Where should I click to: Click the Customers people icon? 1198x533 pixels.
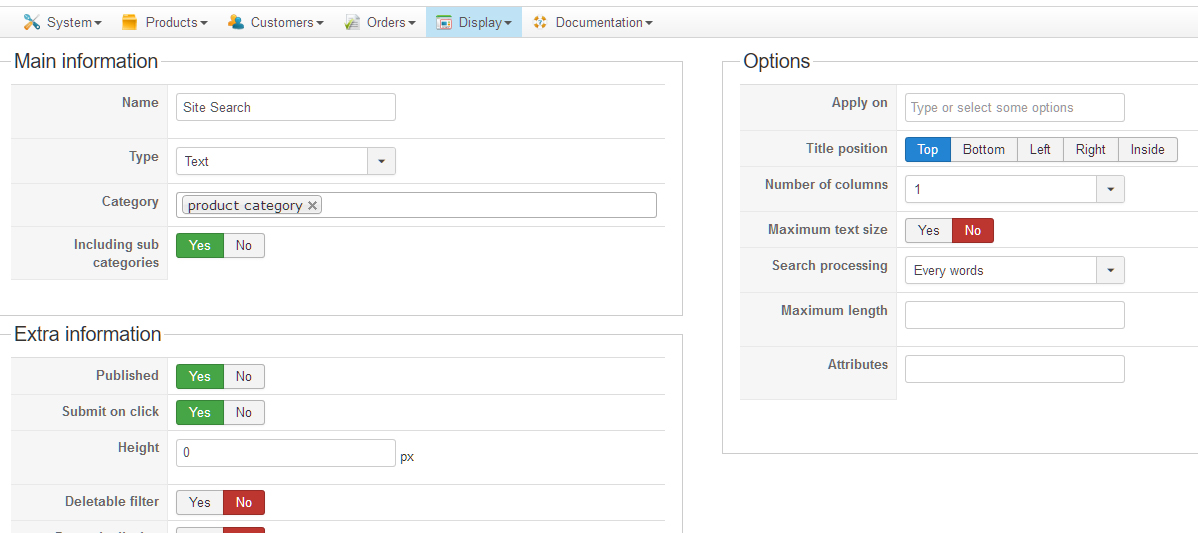pos(236,22)
